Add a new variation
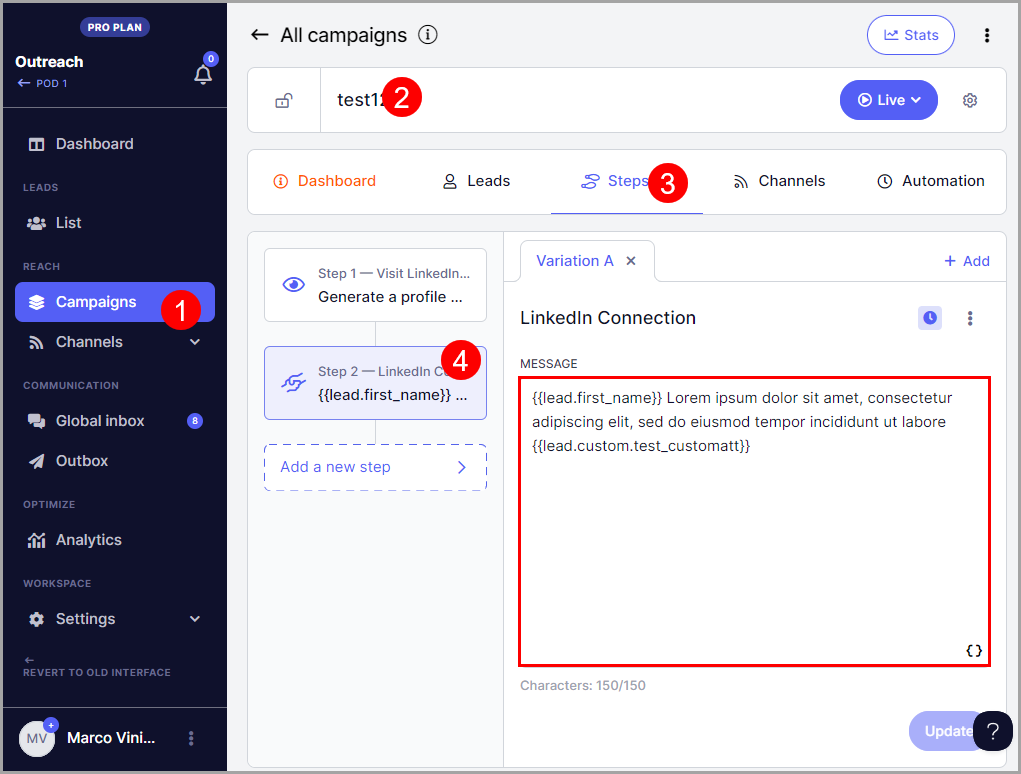 coord(966,261)
